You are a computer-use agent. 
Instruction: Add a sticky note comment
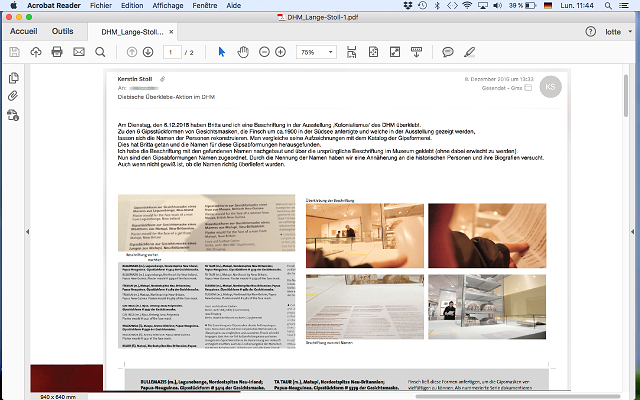click(448, 52)
